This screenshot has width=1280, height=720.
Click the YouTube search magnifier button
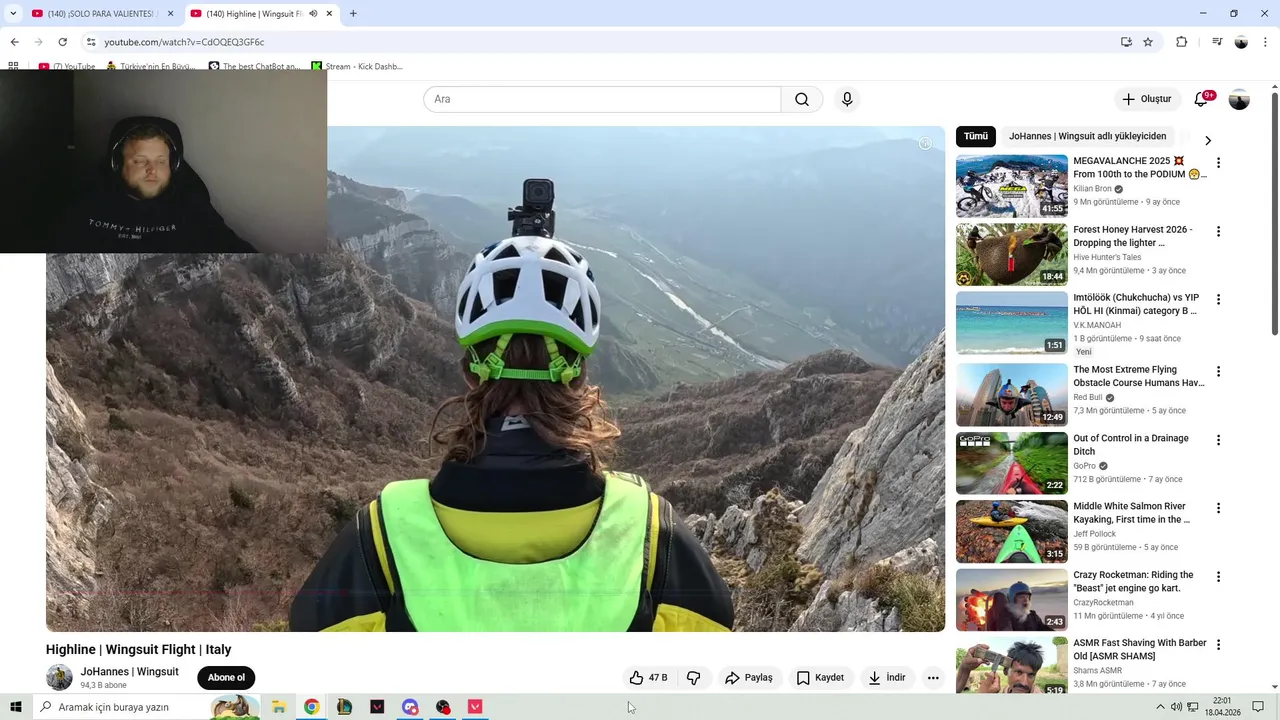(802, 99)
